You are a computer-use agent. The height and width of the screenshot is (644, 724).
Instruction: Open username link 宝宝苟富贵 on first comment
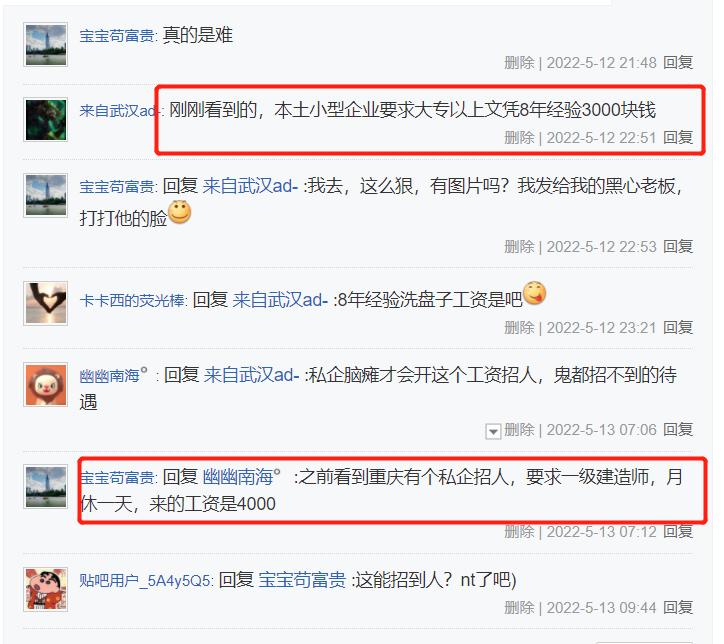click(x=117, y=36)
